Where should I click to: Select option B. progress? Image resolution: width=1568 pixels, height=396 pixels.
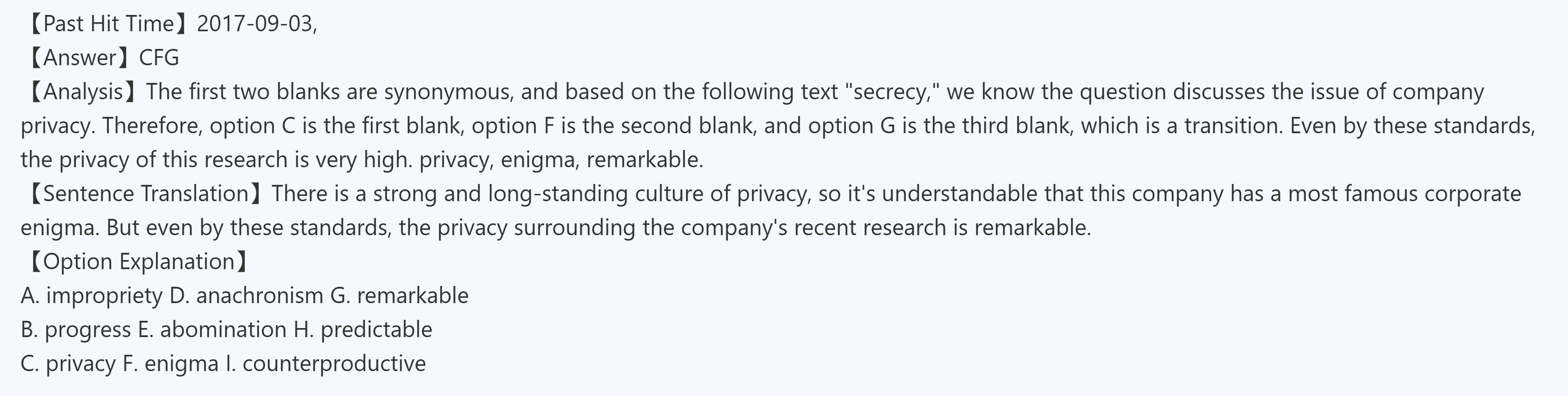(x=75, y=330)
